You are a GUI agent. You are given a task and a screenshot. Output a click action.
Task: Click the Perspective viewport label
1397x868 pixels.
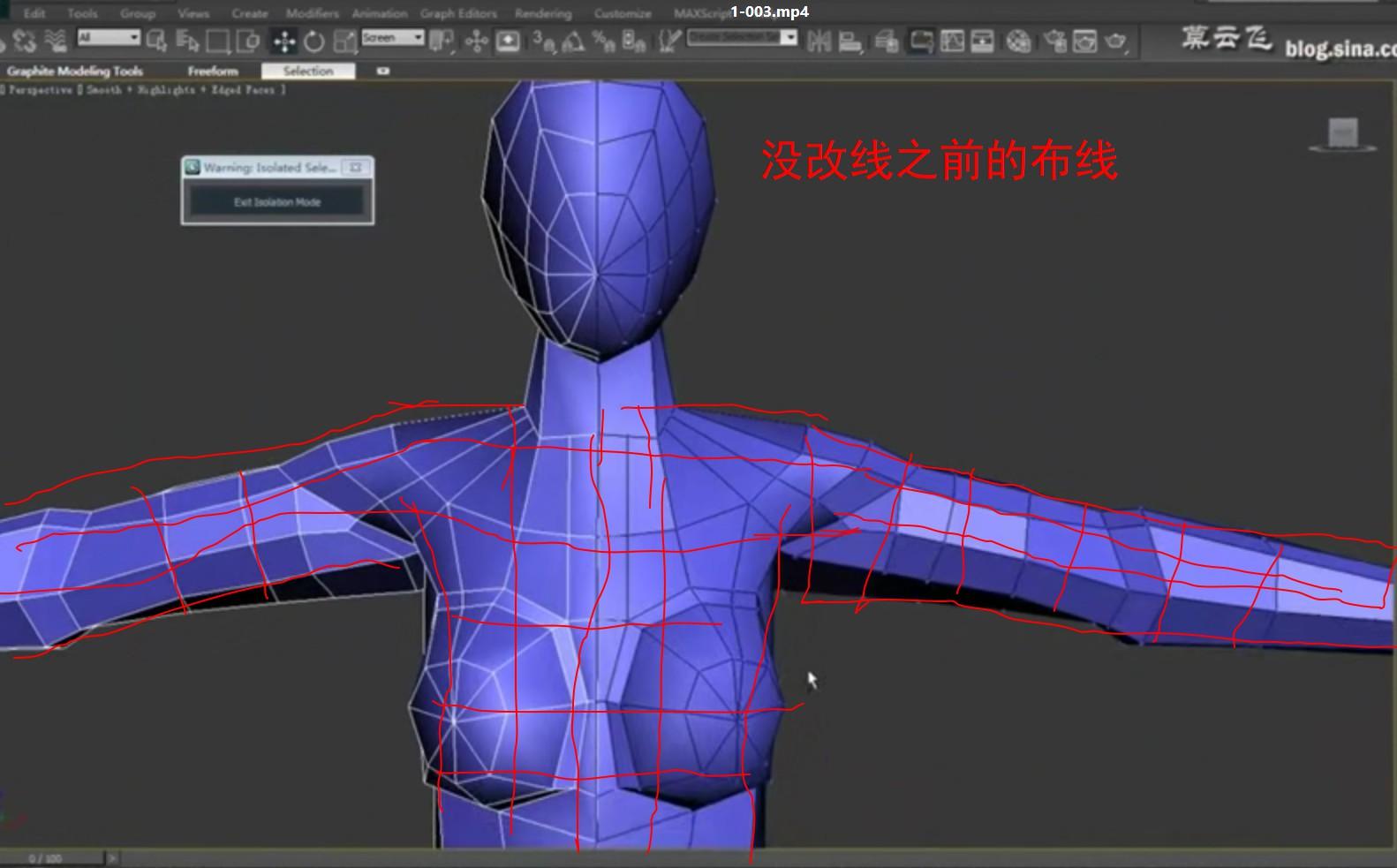(40, 90)
